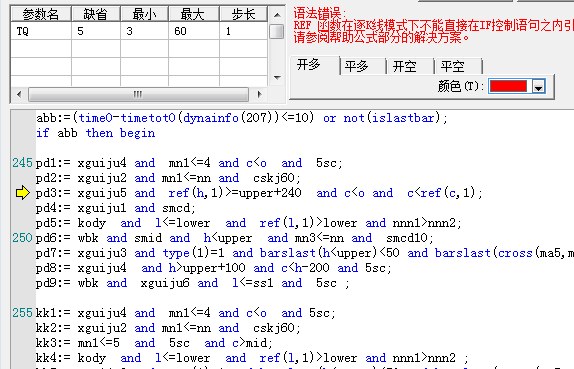Screen dimensions: 574x369
Task: Click the TQ parameter name cell
Action: (x=41, y=31)
